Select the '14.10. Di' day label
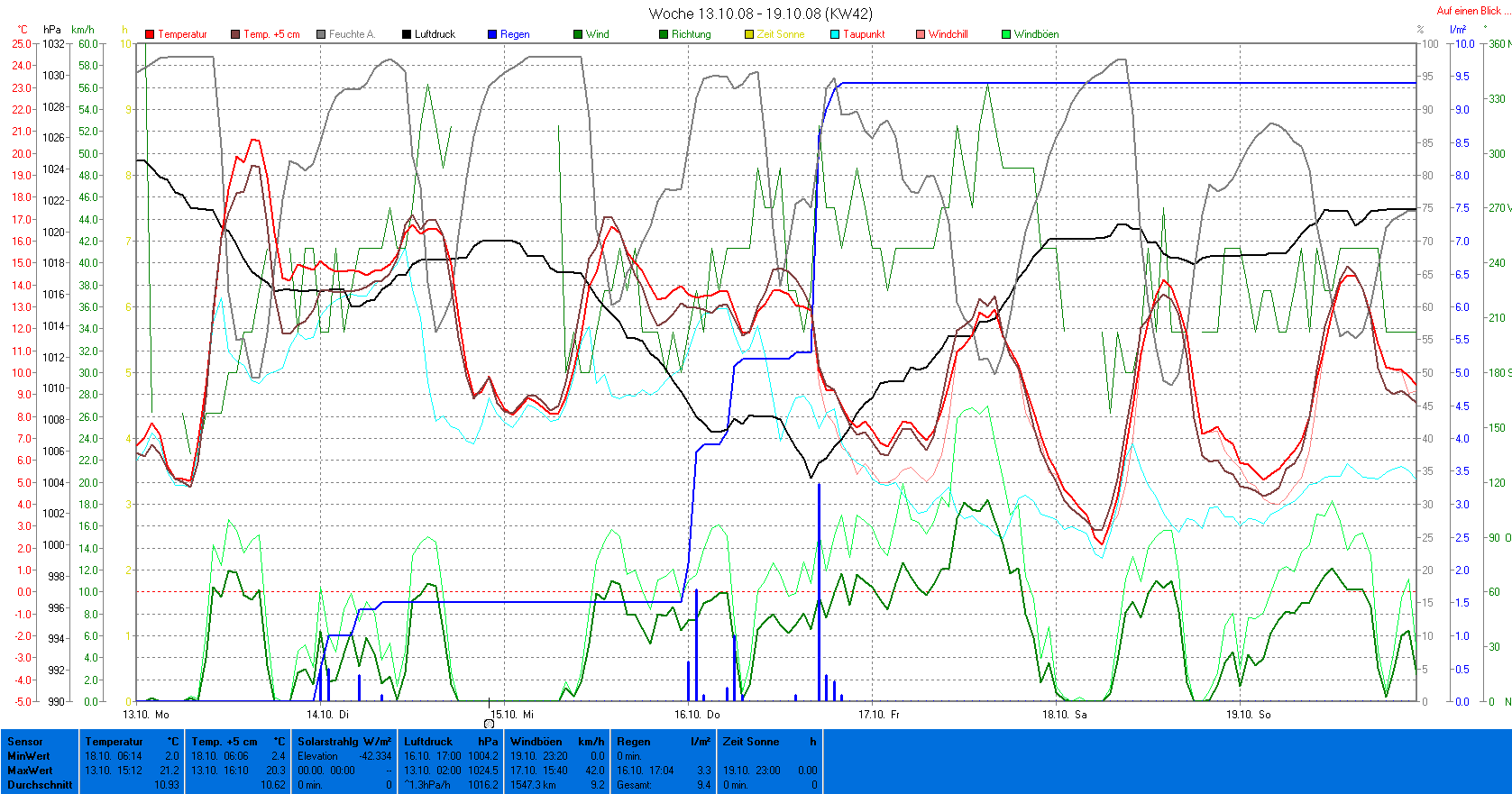1512x794 pixels. click(327, 714)
